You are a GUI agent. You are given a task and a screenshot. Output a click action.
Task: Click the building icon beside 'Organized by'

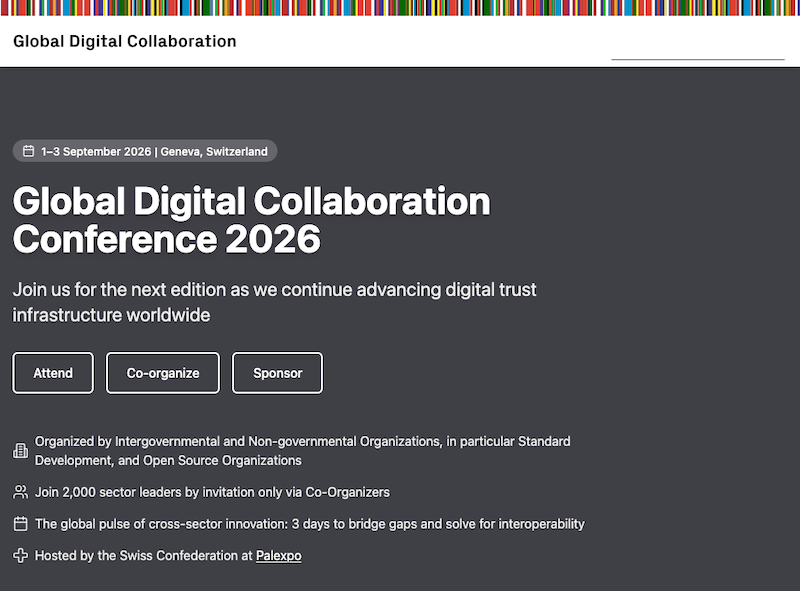click(x=20, y=451)
